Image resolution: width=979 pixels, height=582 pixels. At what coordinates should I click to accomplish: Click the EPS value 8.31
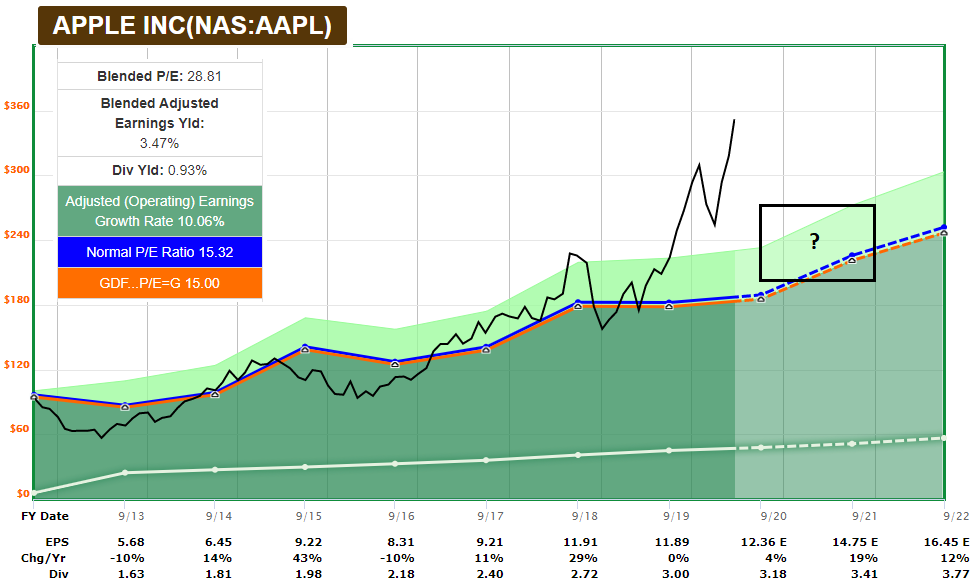(401, 542)
